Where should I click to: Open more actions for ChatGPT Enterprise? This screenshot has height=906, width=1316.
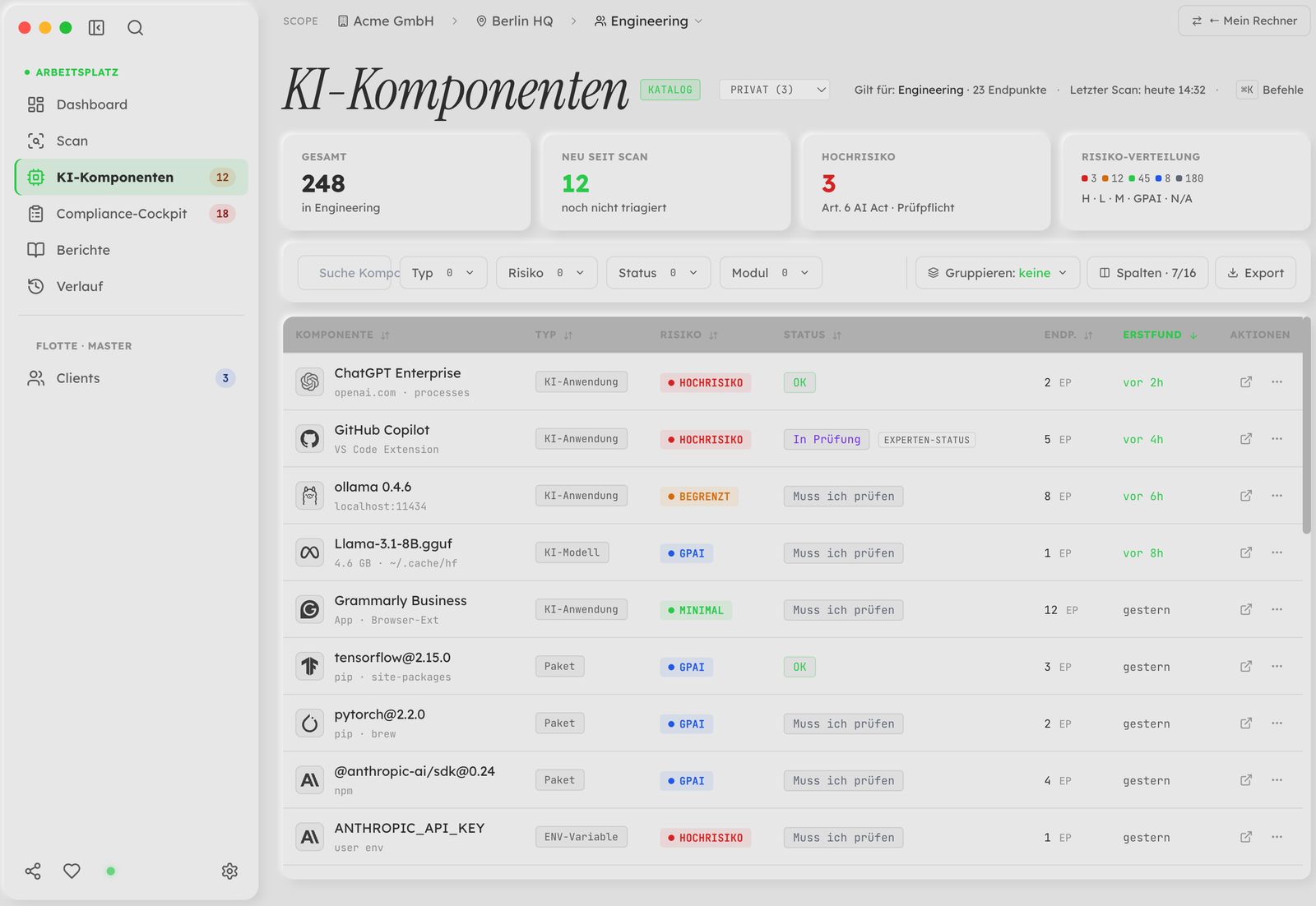pos(1277,381)
